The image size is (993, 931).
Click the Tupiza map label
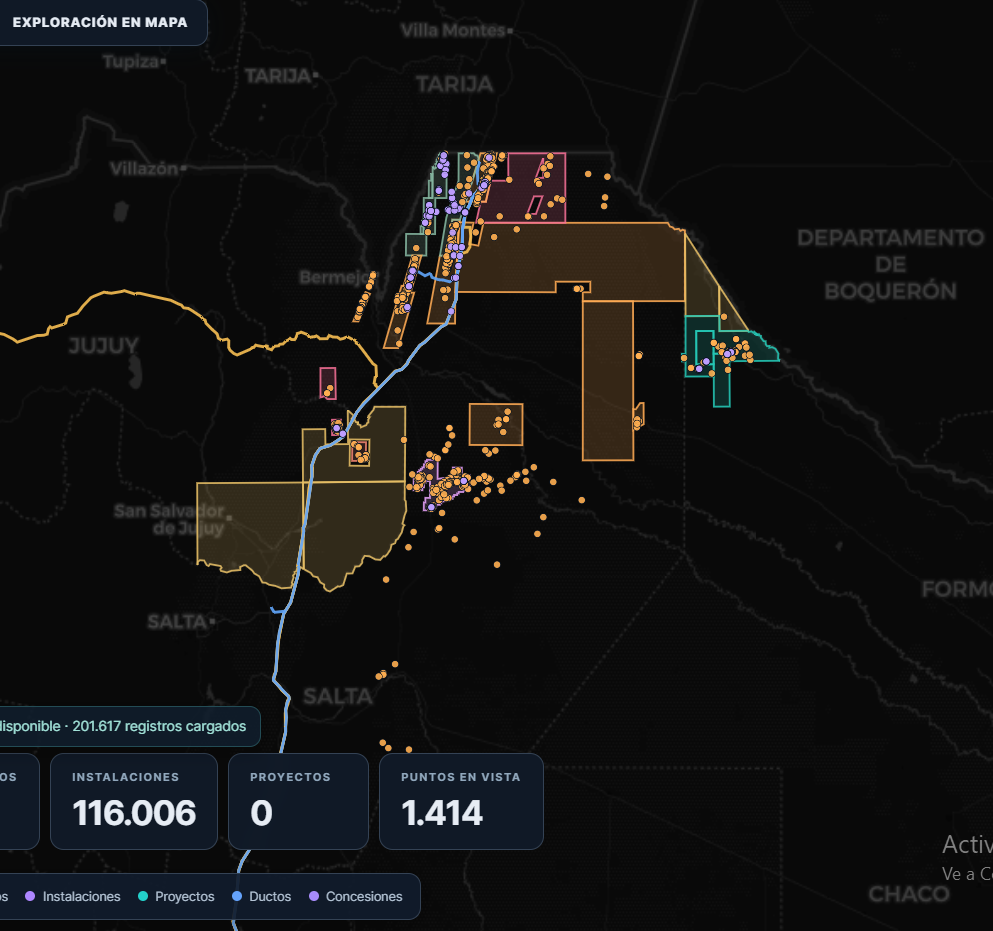pos(130,61)
